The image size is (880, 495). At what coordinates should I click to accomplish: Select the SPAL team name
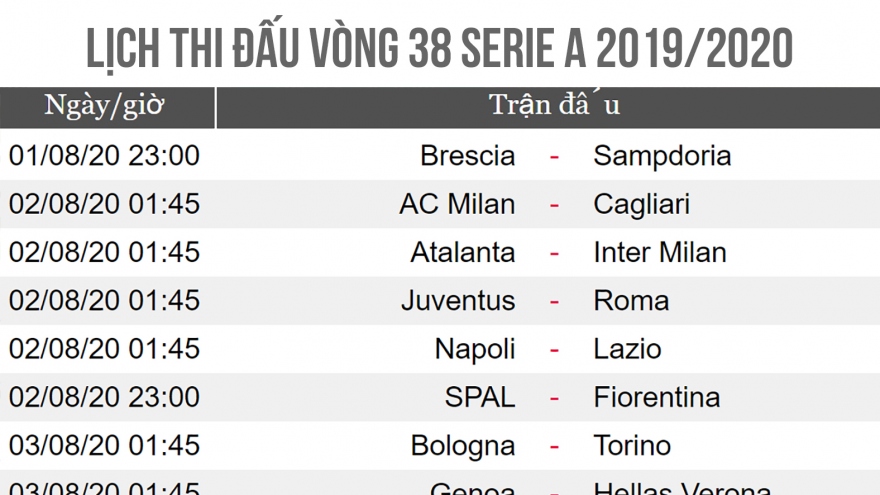pos(480,397)
